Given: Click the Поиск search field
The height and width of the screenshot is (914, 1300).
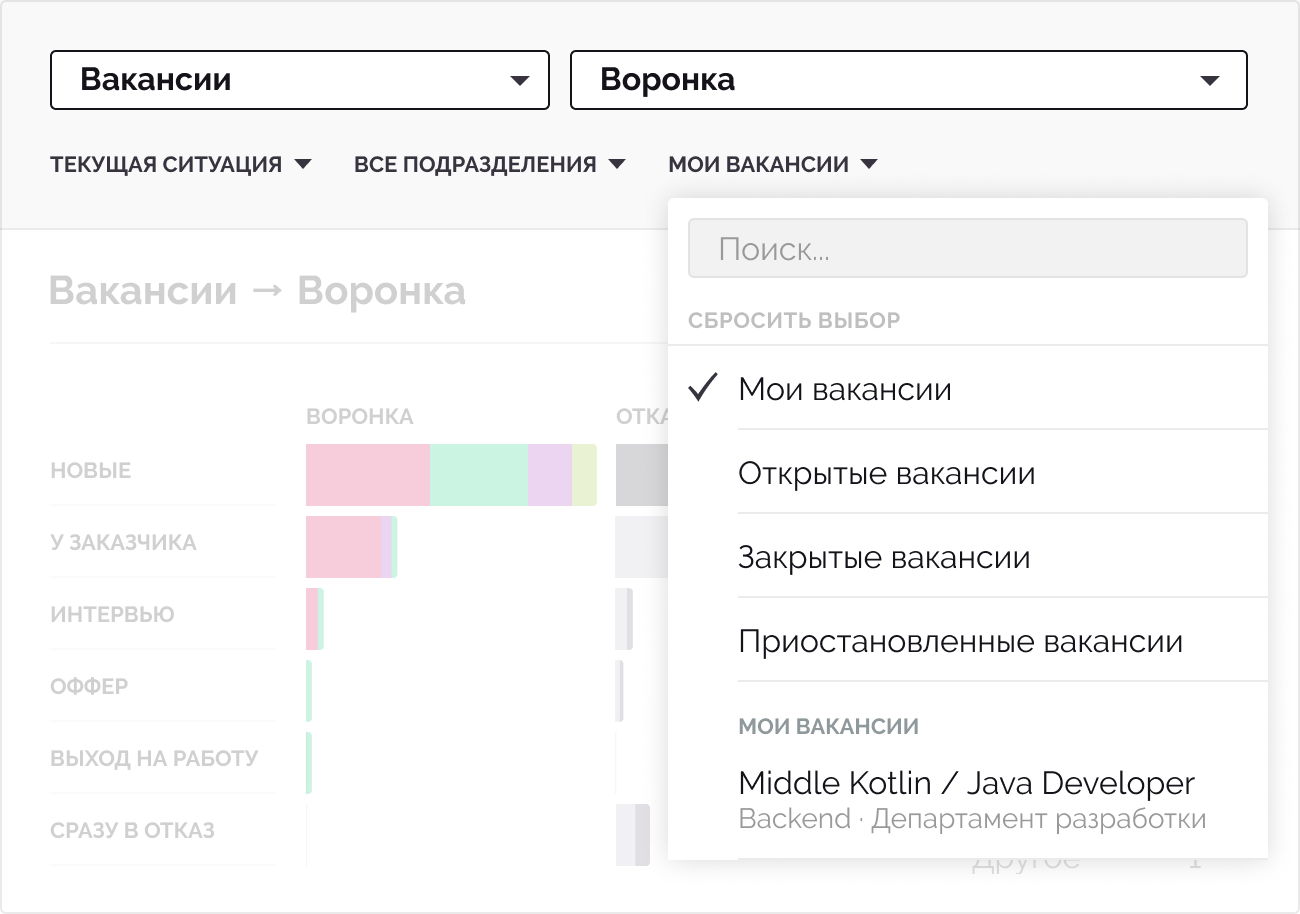Looking at the screenshot, I should point(967,249).
